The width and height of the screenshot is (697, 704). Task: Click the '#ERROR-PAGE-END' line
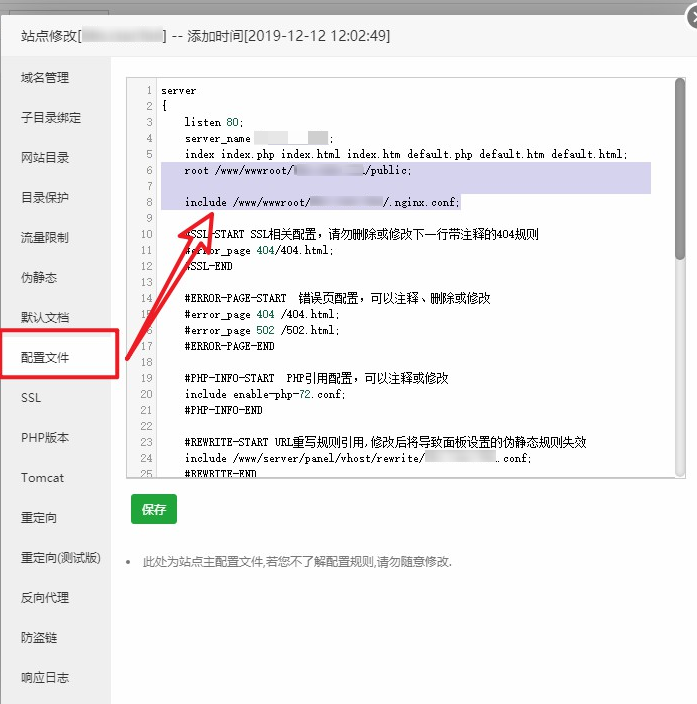(229, 346)
